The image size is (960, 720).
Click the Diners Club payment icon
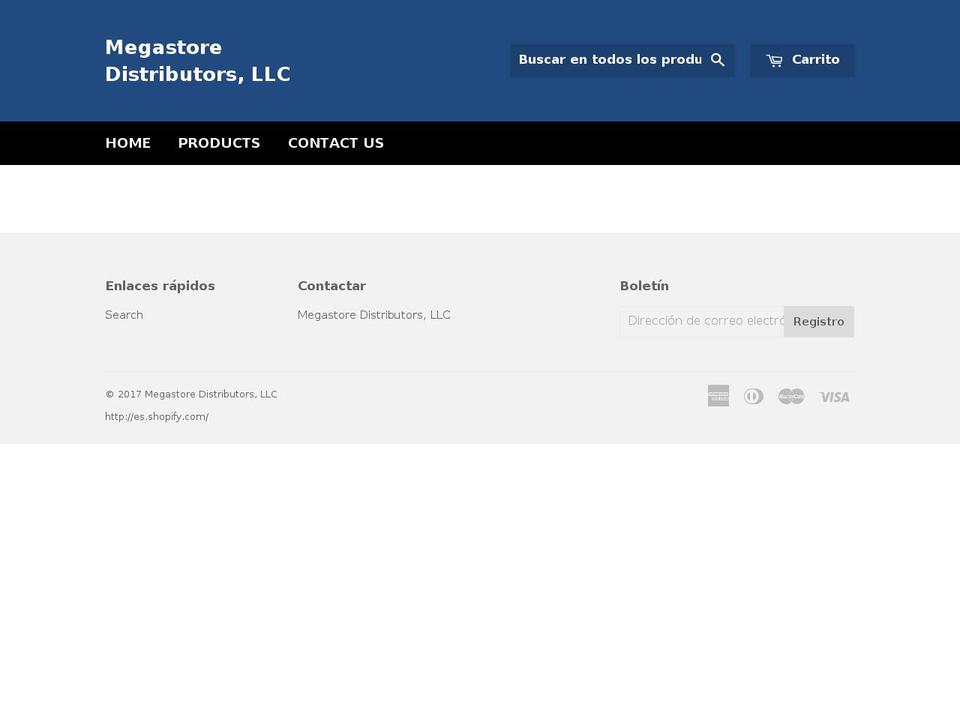coord(754,396)
